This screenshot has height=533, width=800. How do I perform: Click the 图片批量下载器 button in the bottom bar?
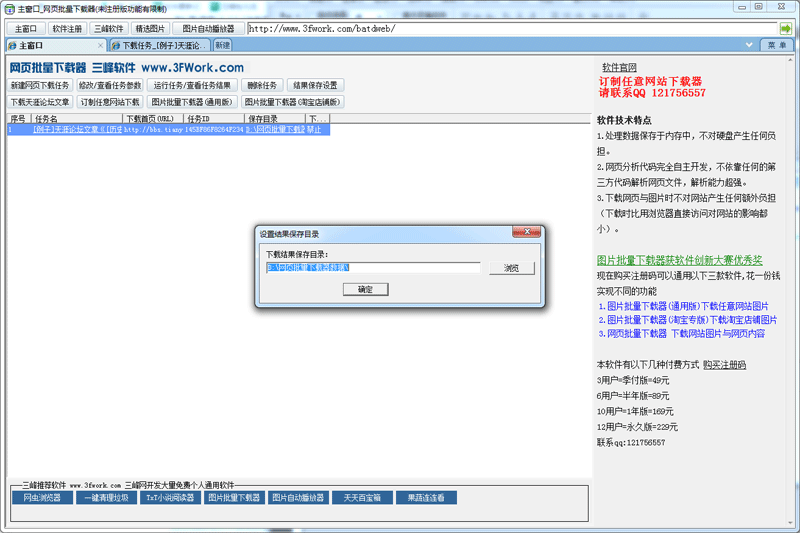coord(234,497)
